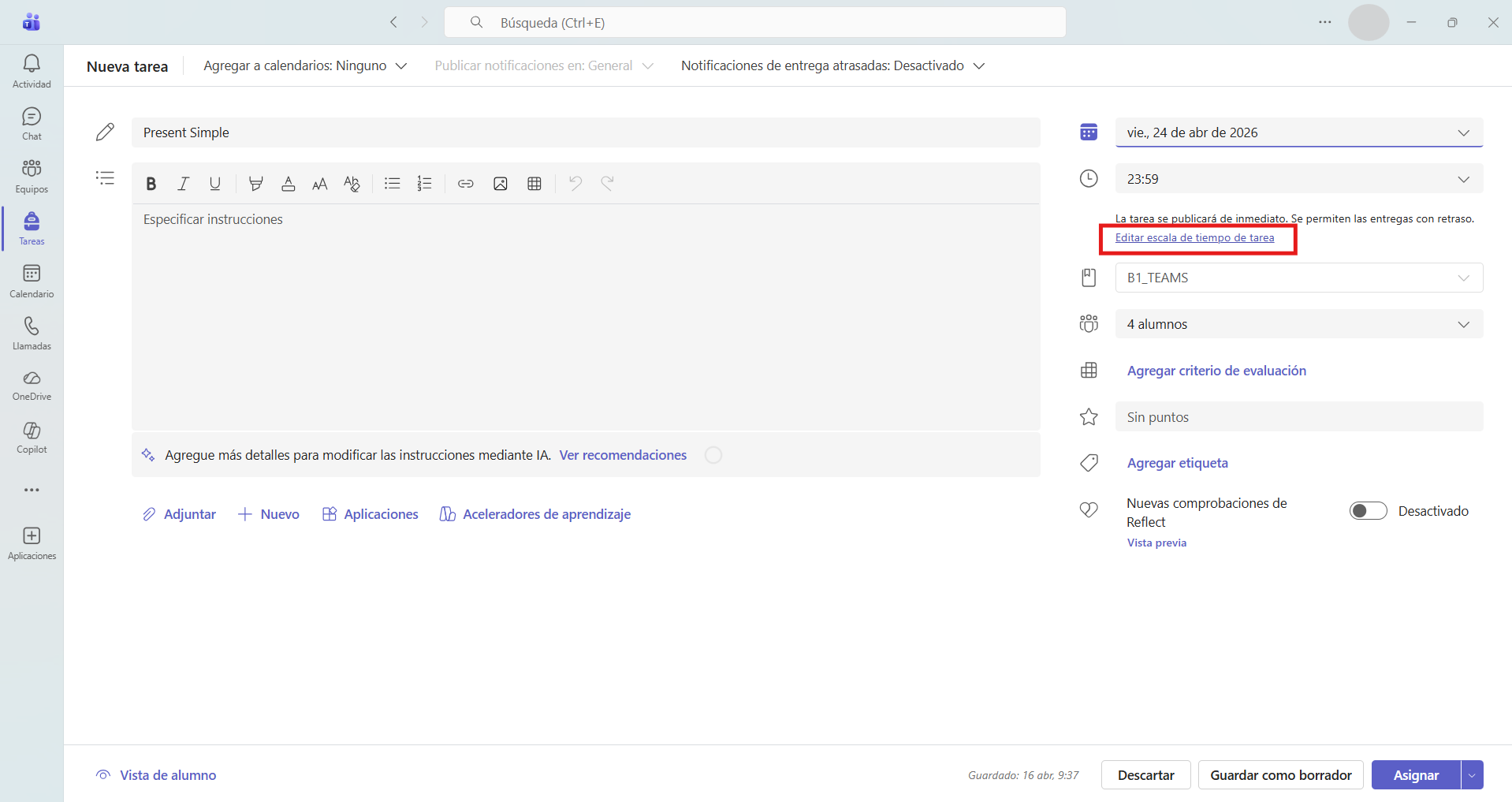The image size is (1512, 802).
Task: Insert a table in instructions
Action: click(534, 184)
